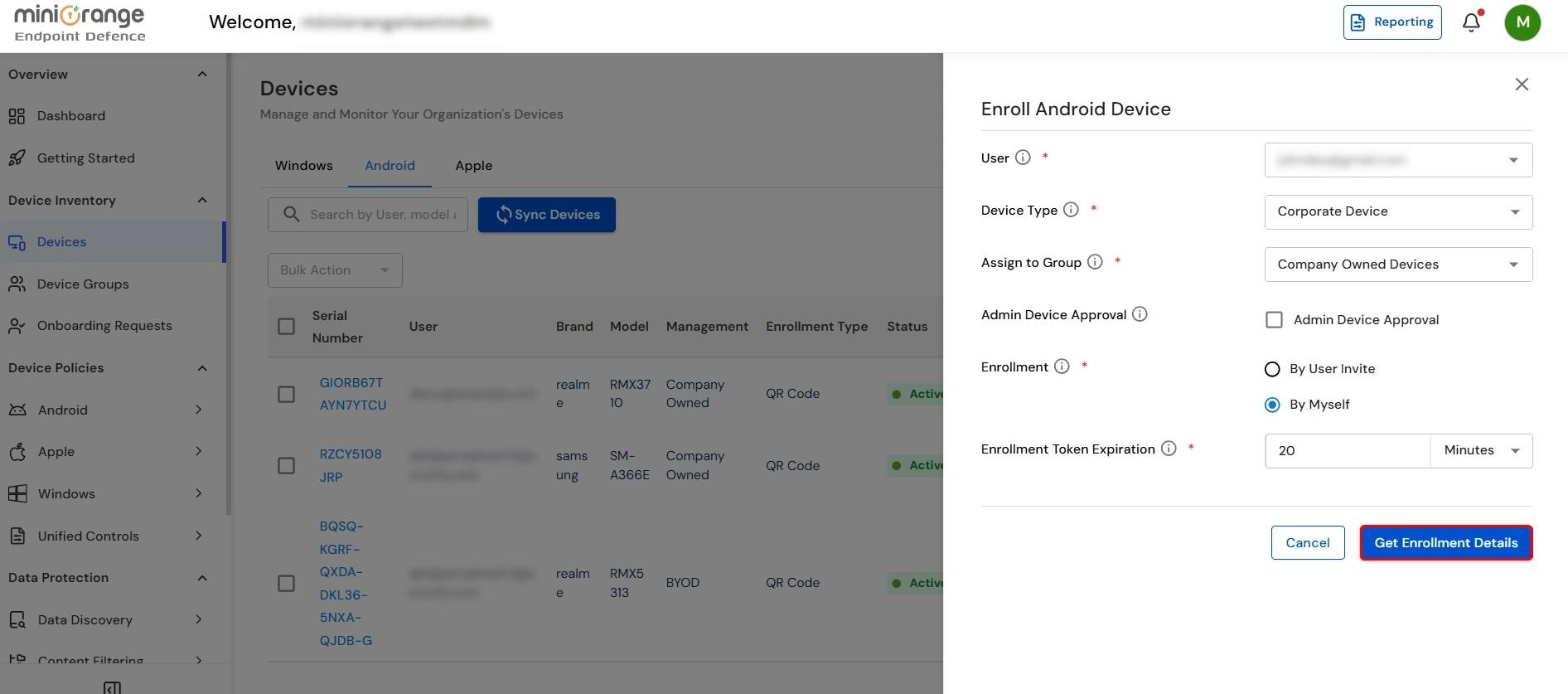This screenshot has width=1568, height=694.
Task: Open the Assign to Group dropdown
Action: click(x=1398, y=264)
